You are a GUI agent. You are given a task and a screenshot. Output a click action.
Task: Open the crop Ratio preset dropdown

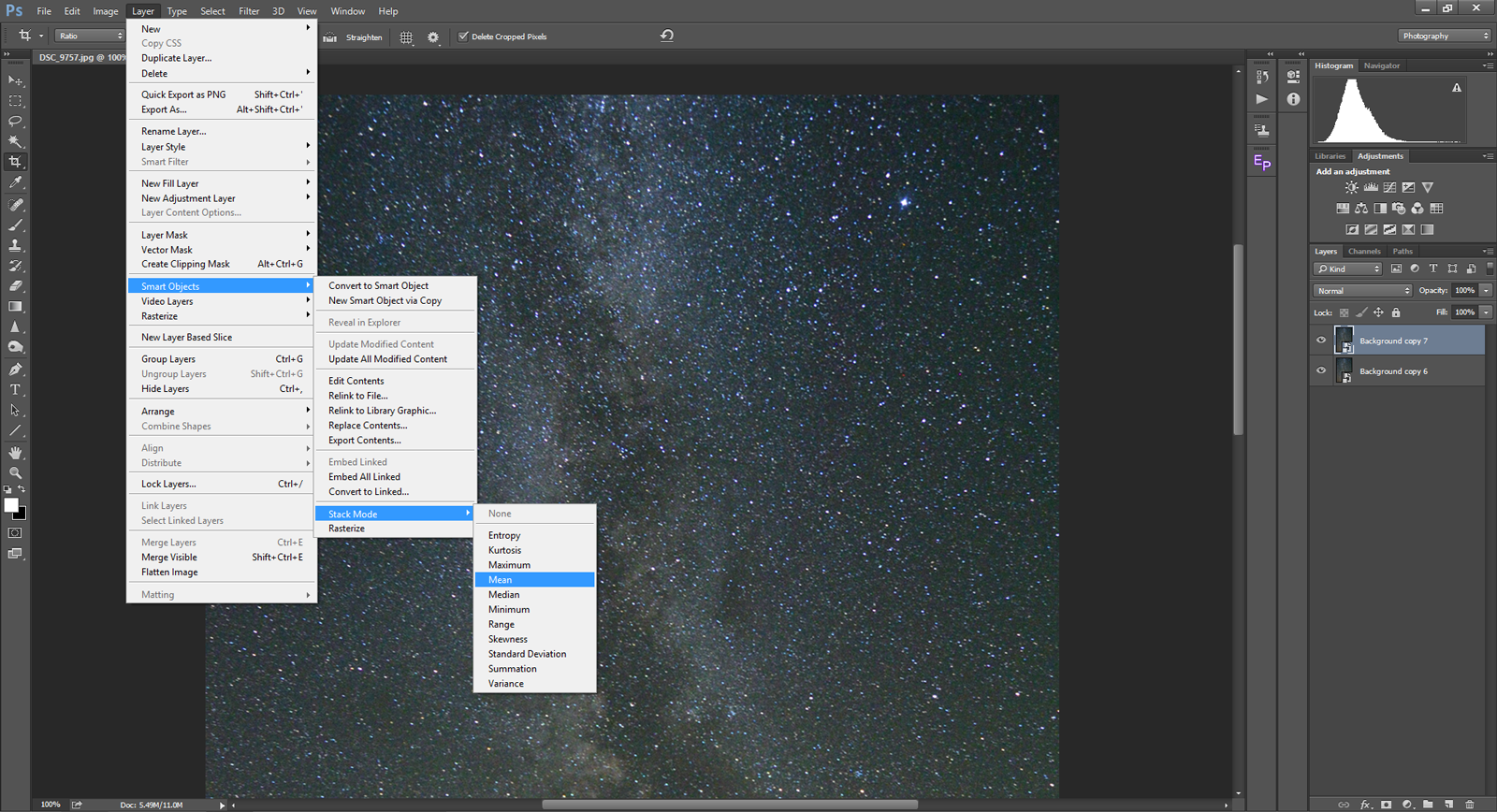point(90,36)
